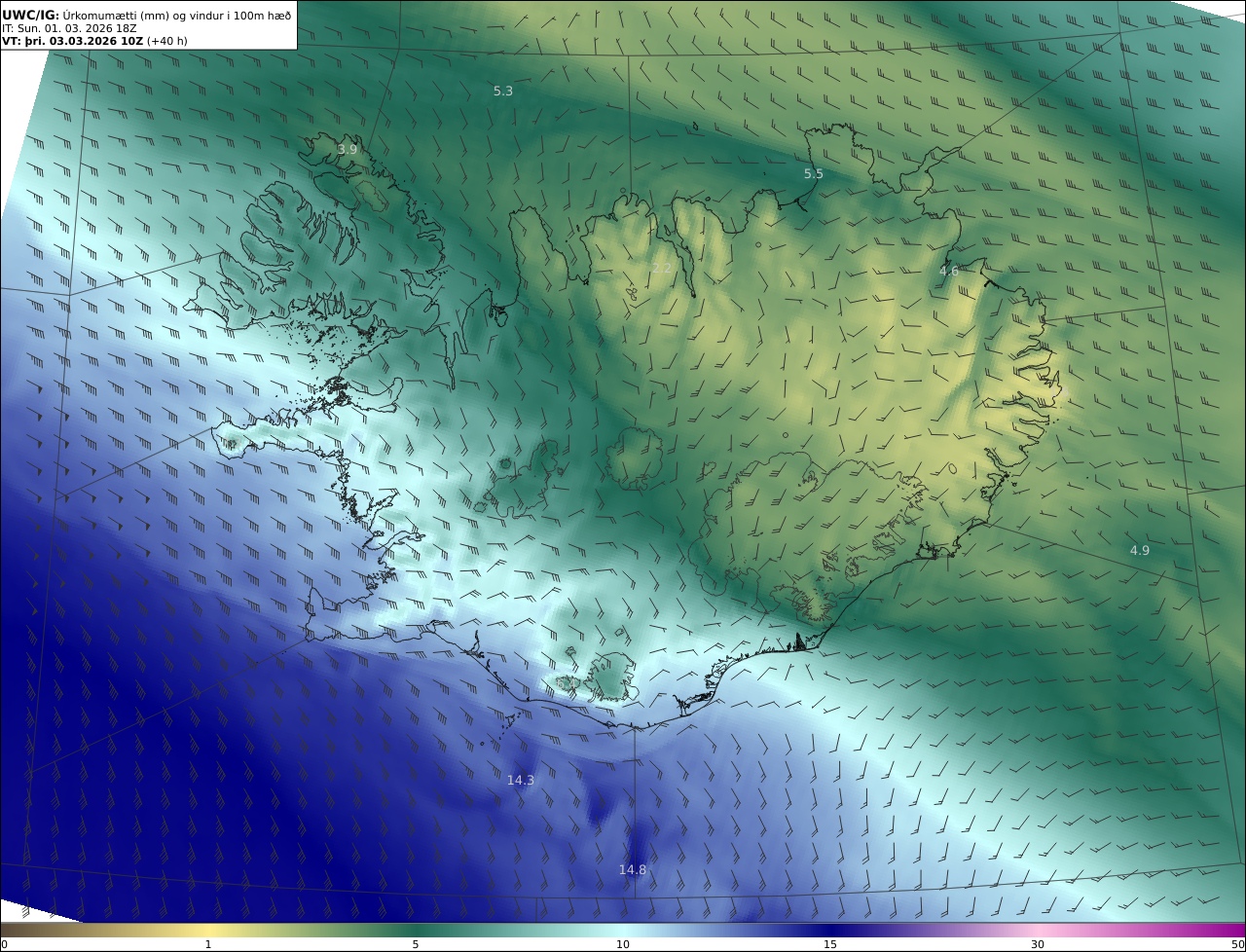Click the 3.9 value over the Westfjords

348,149
